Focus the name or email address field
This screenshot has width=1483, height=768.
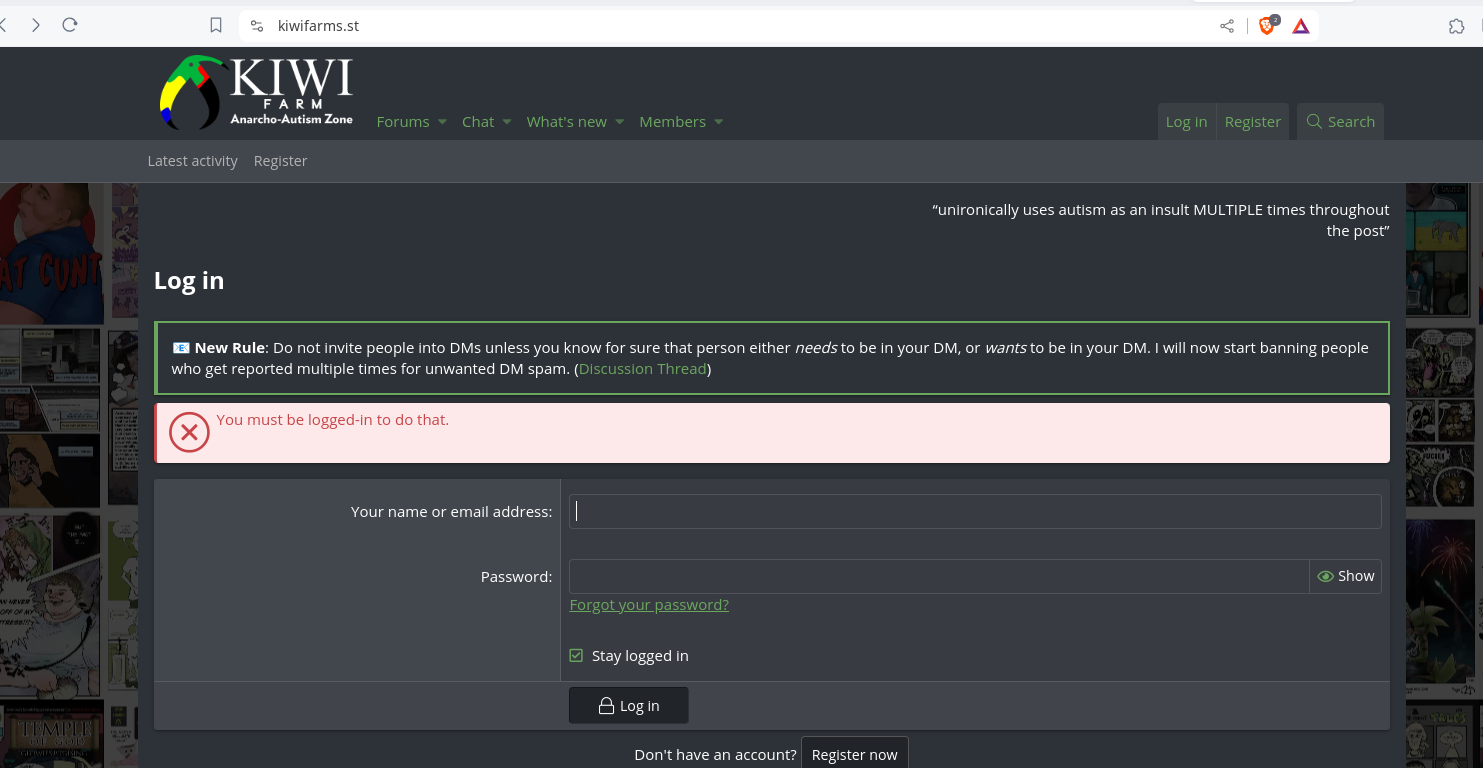(975, 511)
